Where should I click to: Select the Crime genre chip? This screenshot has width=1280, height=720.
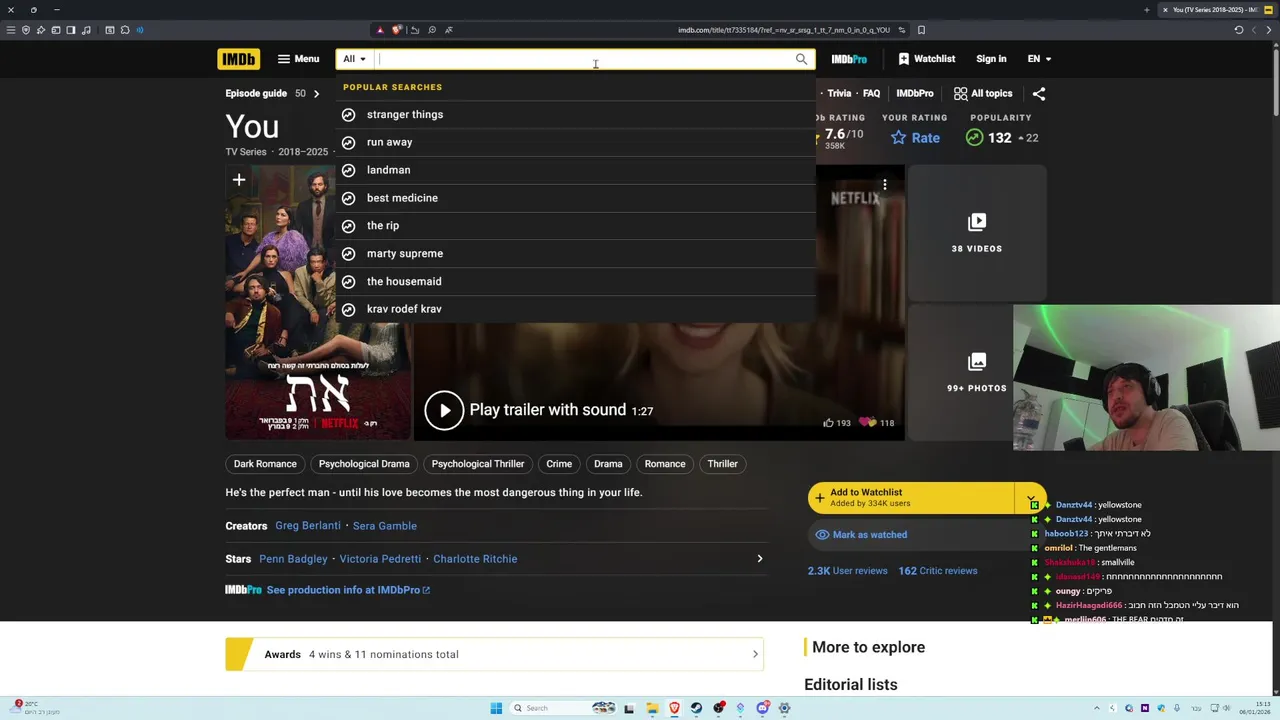(559, 464)
